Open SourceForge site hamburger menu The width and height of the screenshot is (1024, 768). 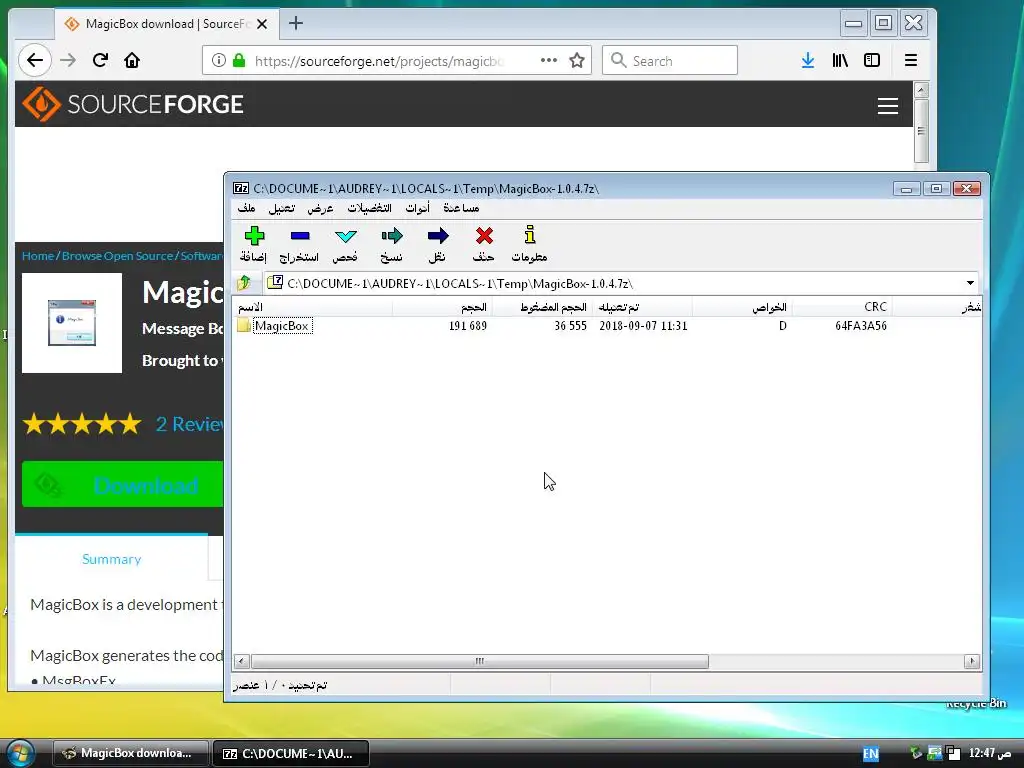888,105
